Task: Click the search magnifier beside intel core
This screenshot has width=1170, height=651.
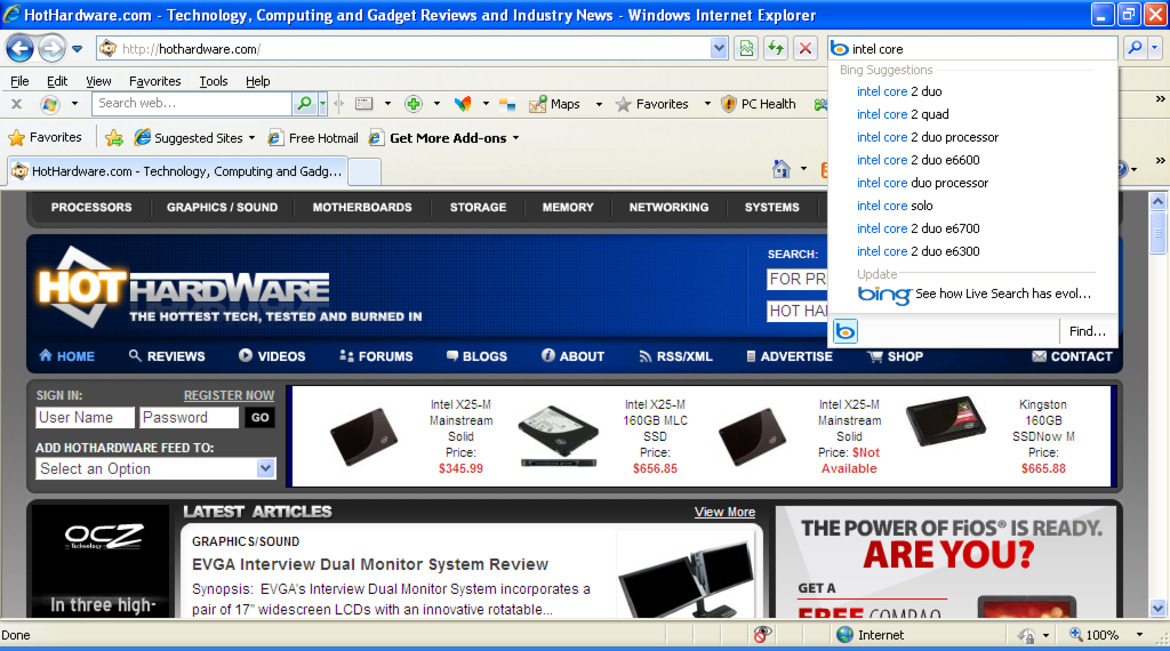Action: pyautogui.click(x=1134, y=48)
